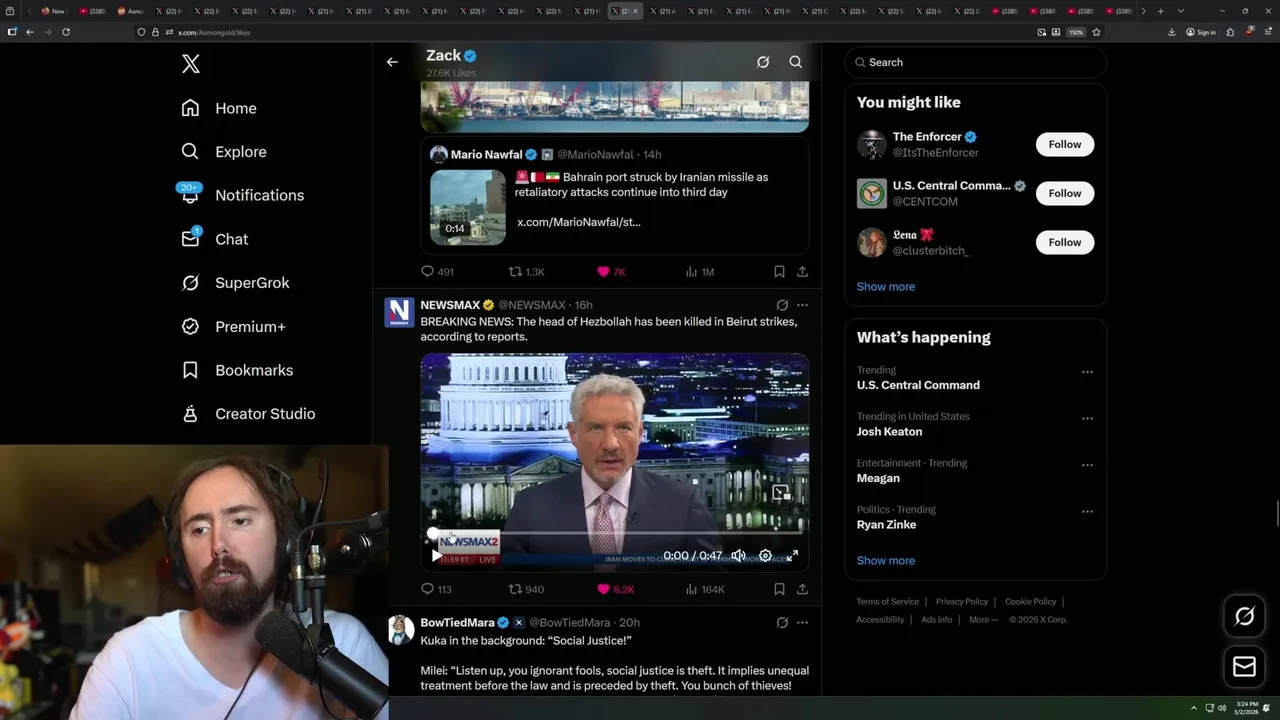Screen dimensions: 1280x720
Task: Open more options on the BowTiedMara post
Action: click(x=802, y=622)
